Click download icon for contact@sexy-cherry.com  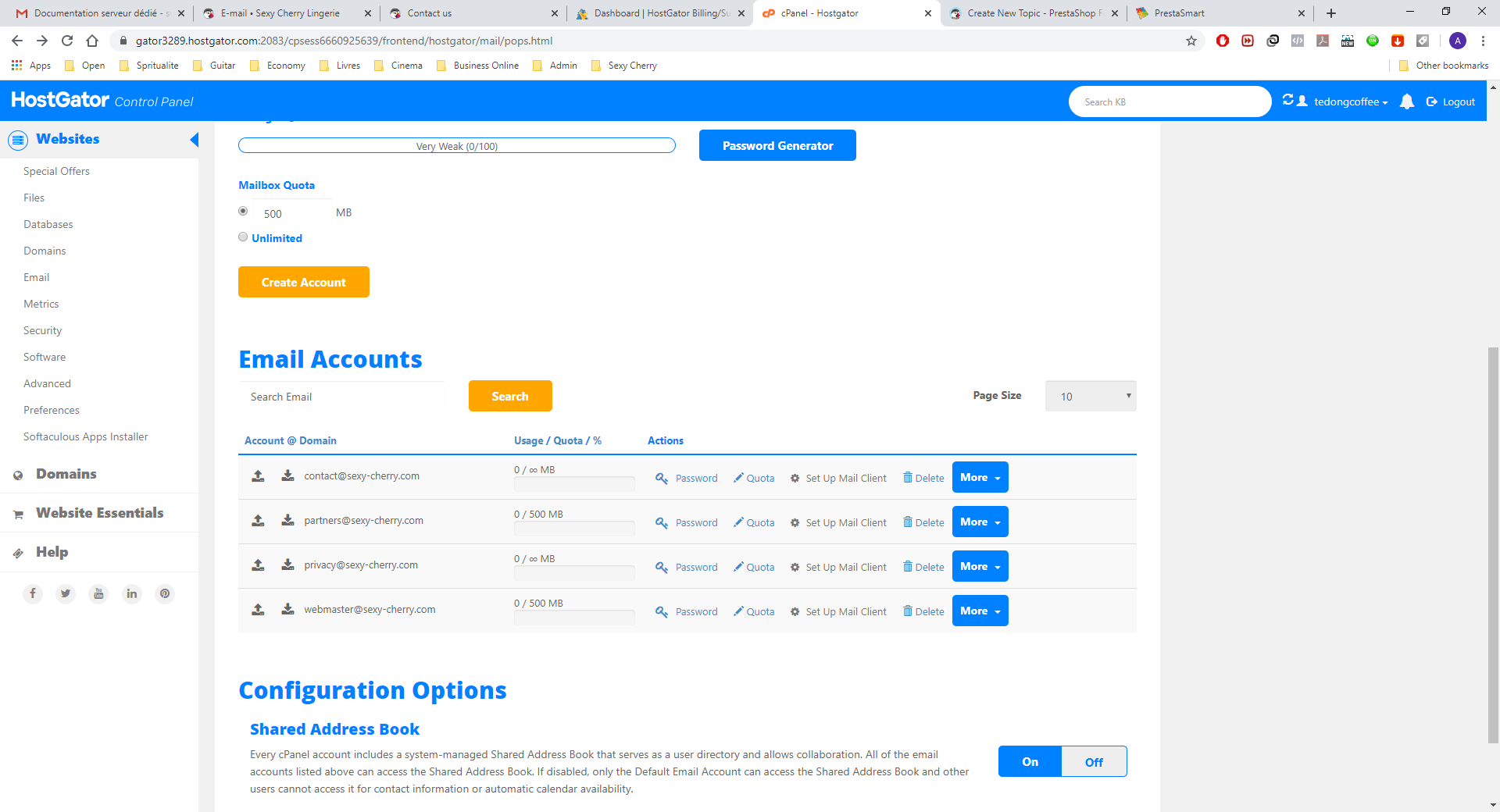click(x=288, y=476)
